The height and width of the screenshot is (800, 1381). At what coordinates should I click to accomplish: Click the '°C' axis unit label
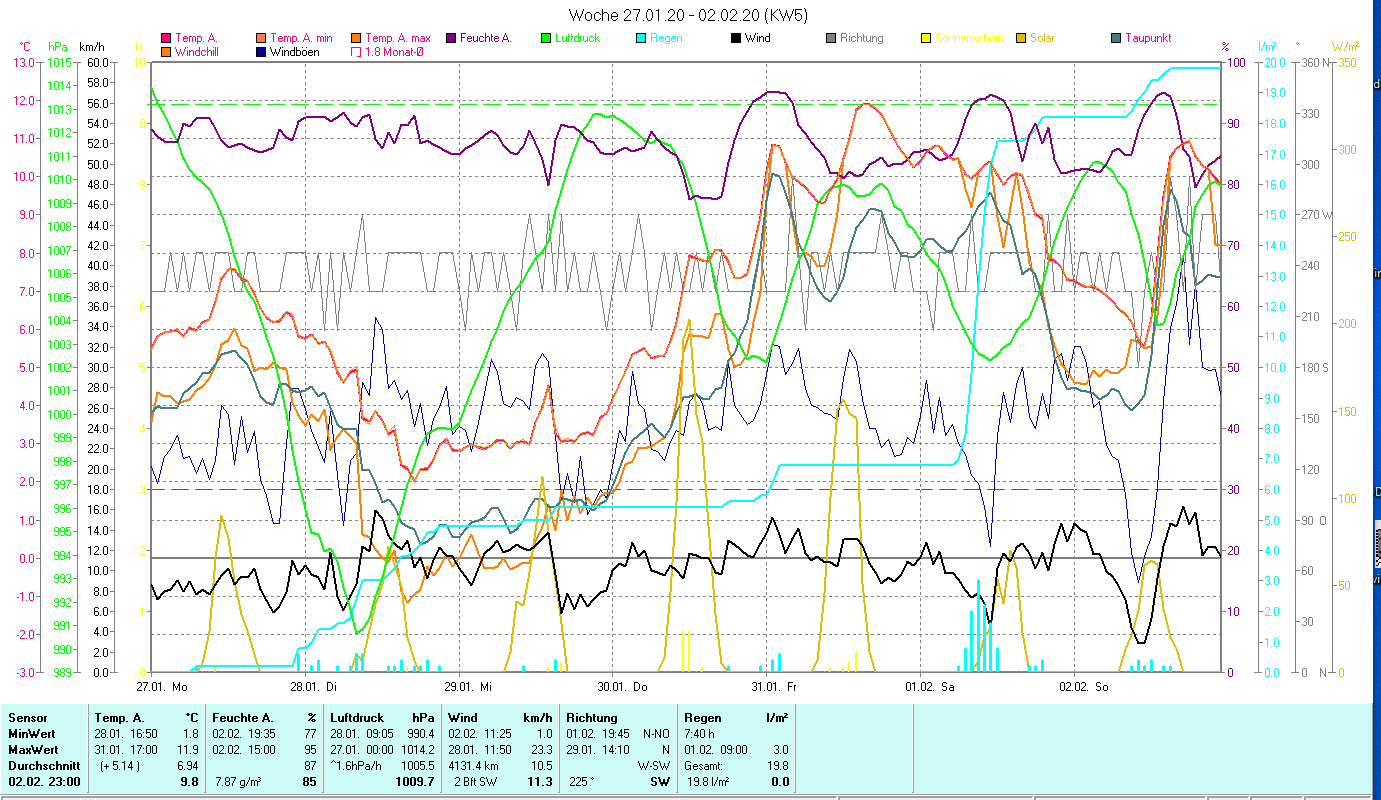pos(26,46)
